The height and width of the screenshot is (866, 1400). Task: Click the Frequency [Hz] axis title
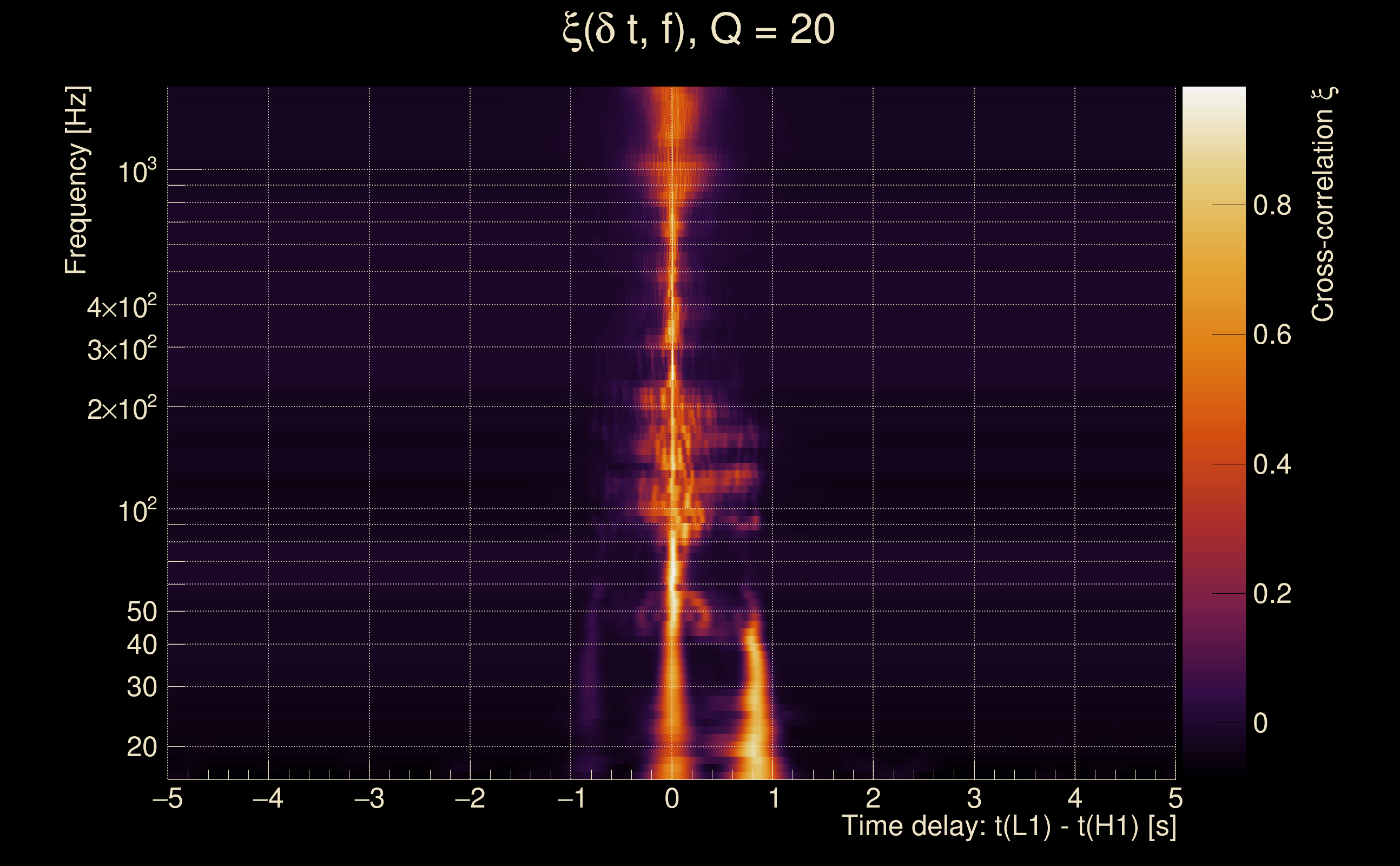tap(77, 180)
